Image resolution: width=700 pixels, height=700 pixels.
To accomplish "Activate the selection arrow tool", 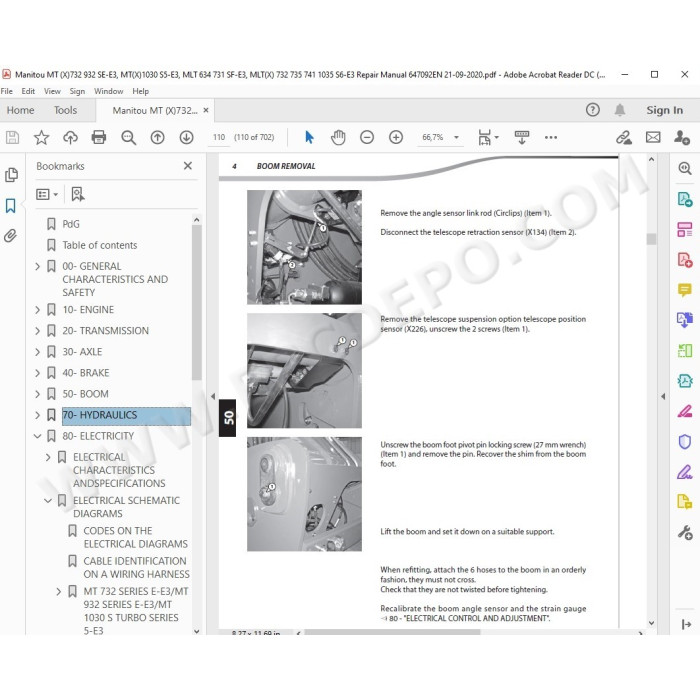I will pyautogui.click(x=309, y=138).
